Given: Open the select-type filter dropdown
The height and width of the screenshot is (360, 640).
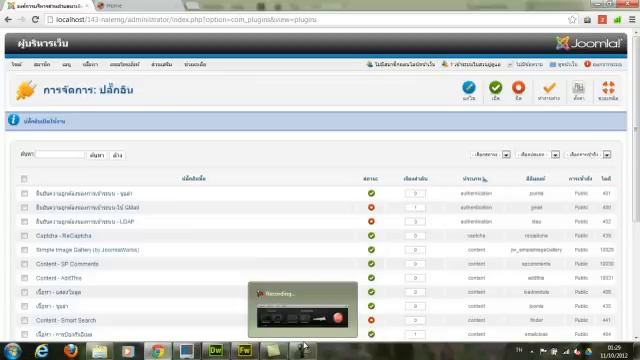Looking at the screenshot, I should point(538,155).
